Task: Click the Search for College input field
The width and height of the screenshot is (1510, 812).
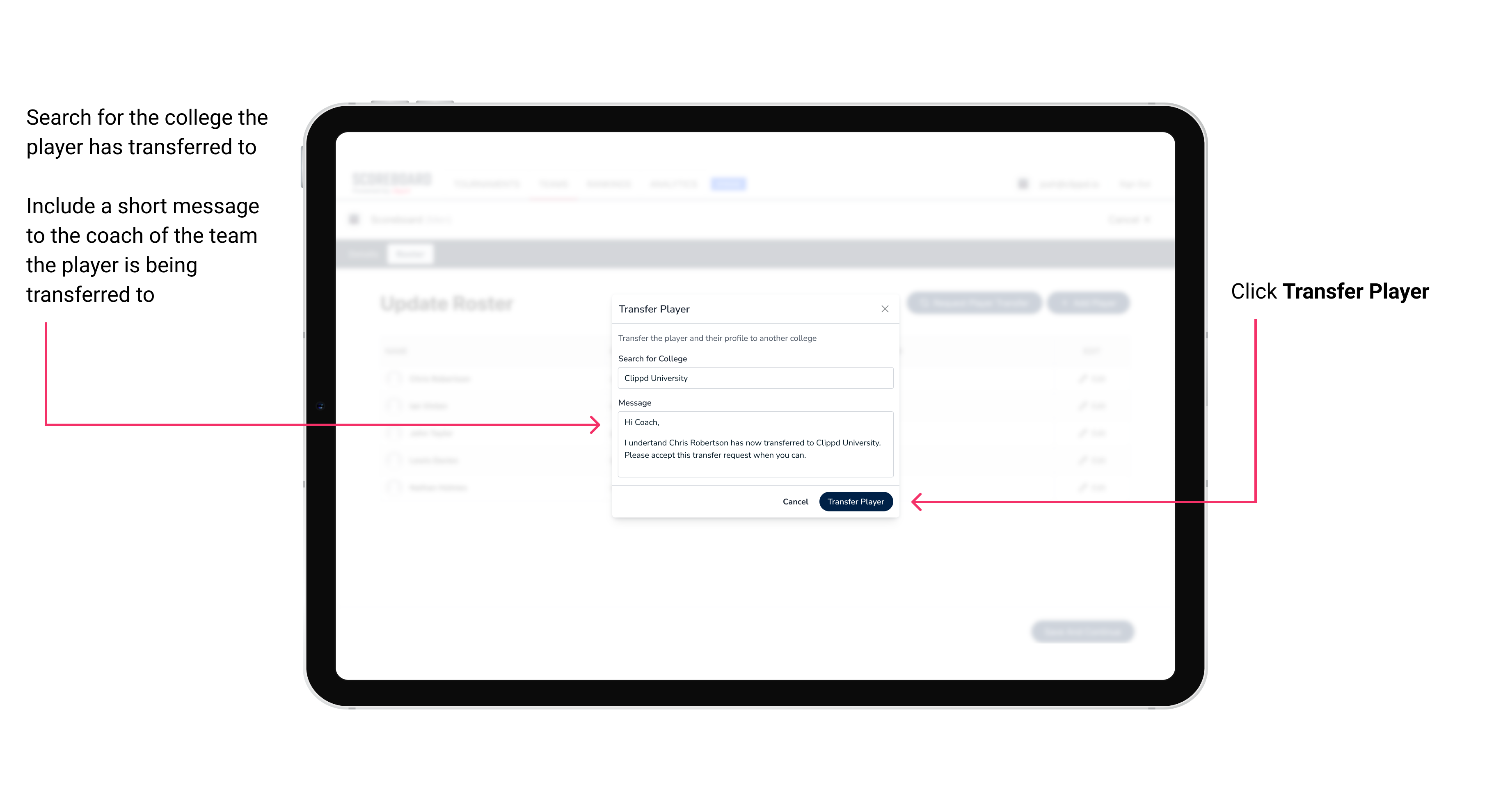Action: 753,378
